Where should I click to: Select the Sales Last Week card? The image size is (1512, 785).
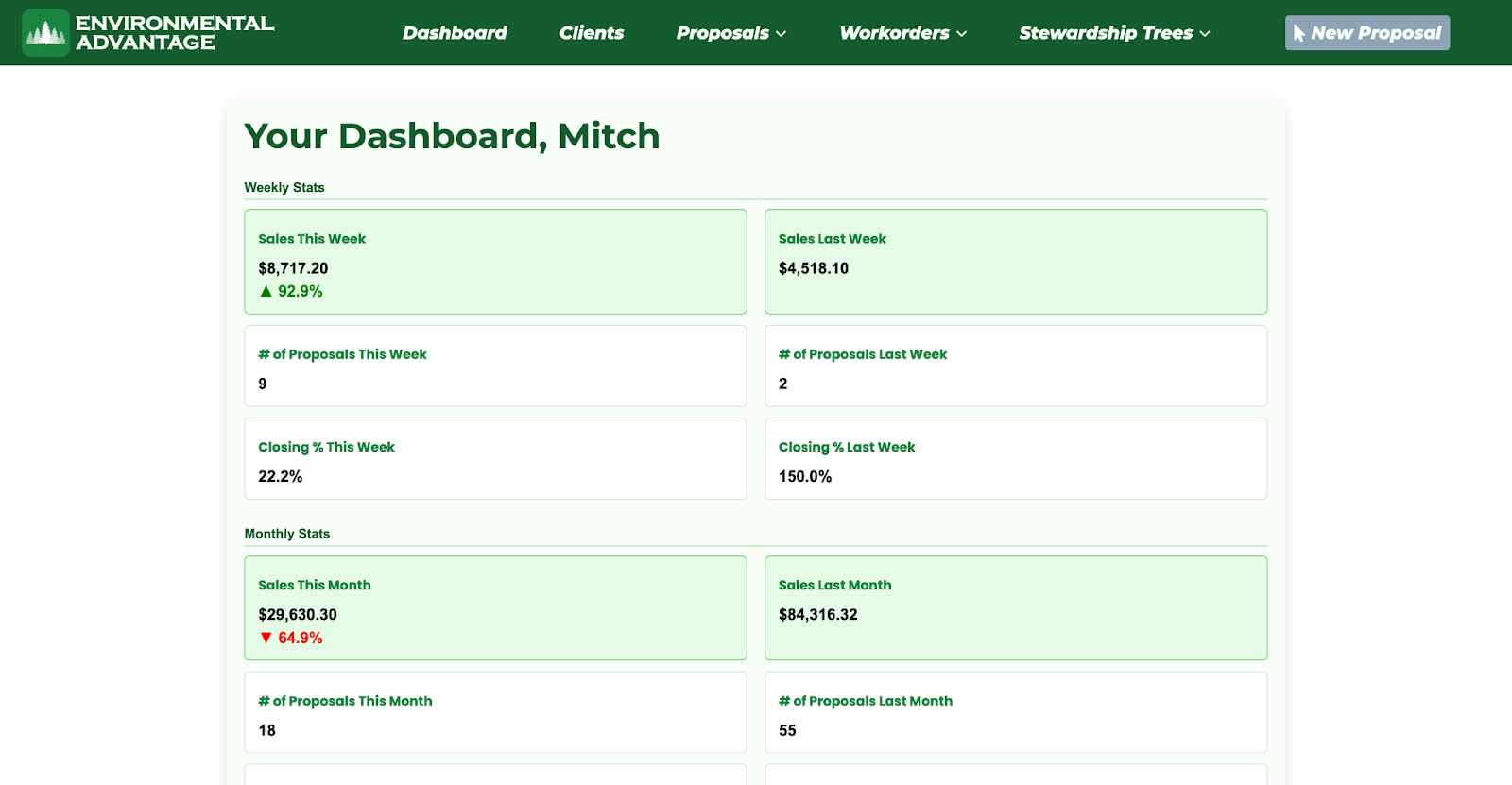tap(1015, 262)
